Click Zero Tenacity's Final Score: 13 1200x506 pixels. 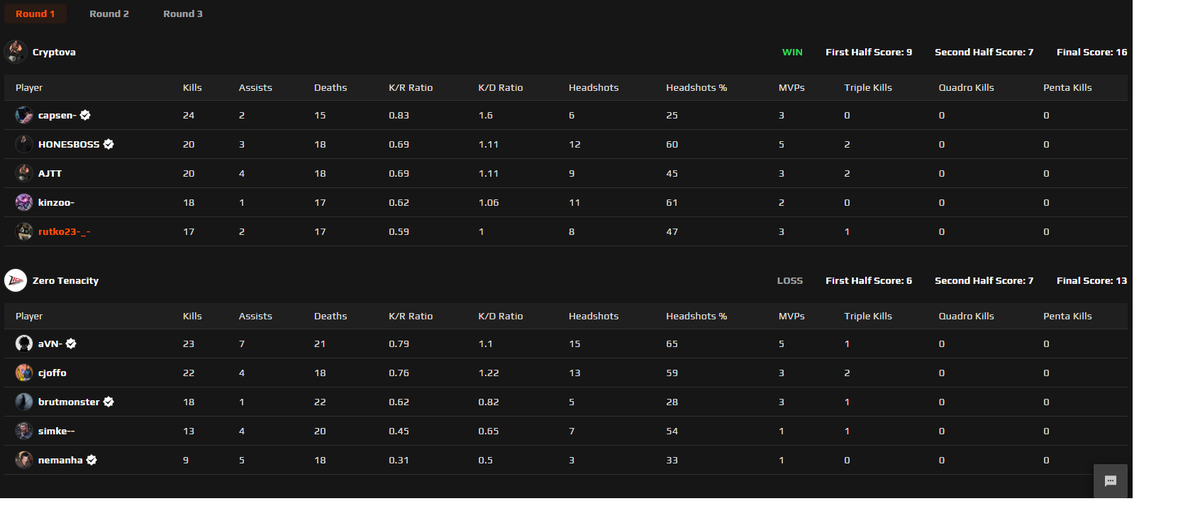point(1092,281)
